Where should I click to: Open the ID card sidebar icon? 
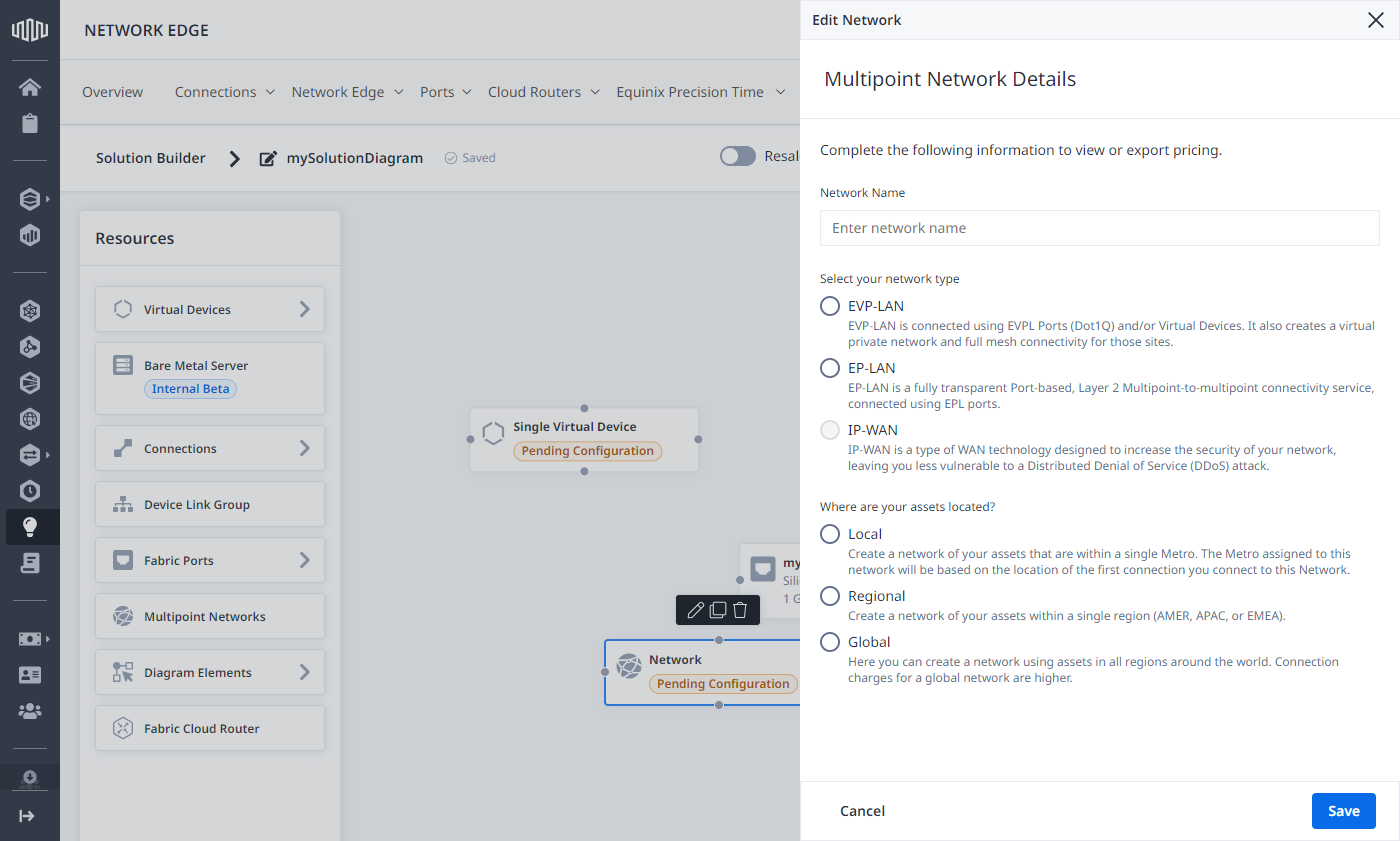click(30, 675)
